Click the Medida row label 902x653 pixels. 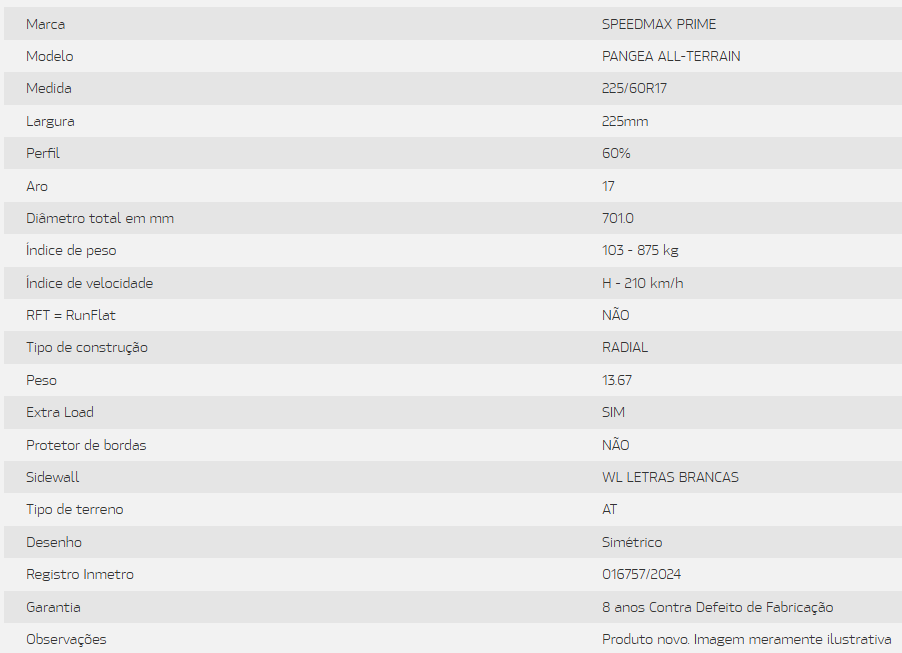pos(49,88)
